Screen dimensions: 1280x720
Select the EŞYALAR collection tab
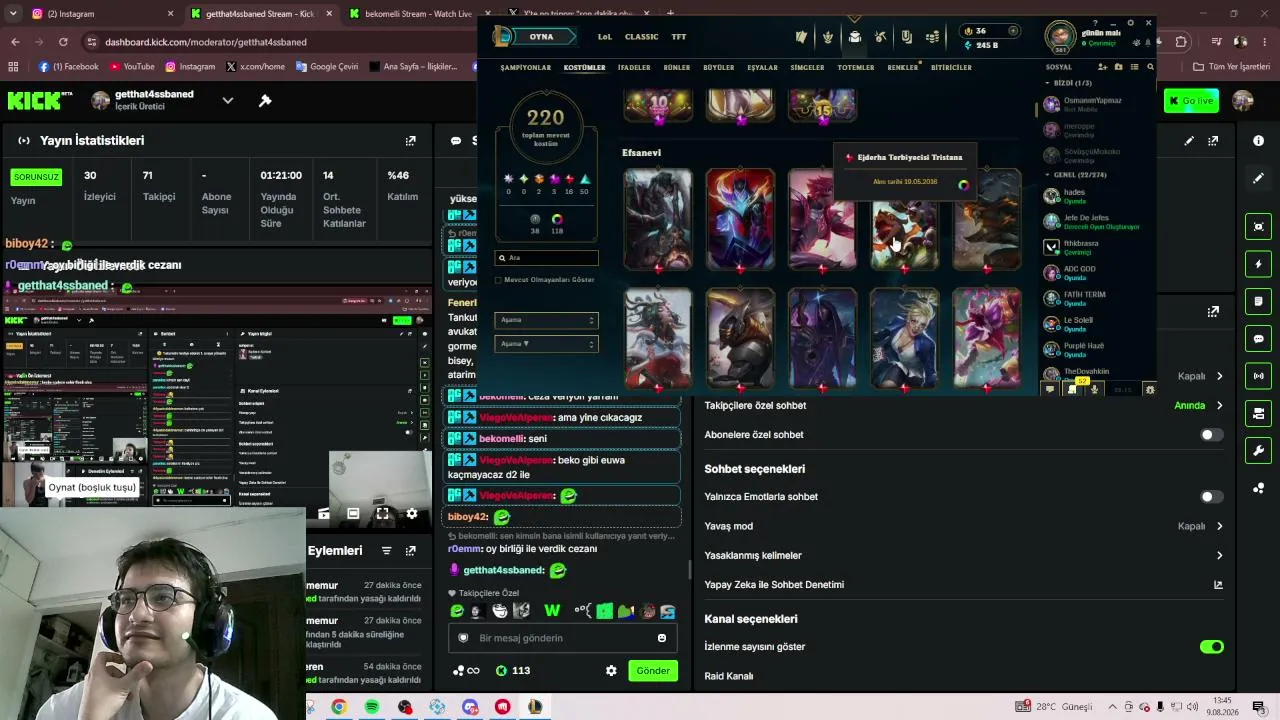pyautogui.click(x=762, y=68)
